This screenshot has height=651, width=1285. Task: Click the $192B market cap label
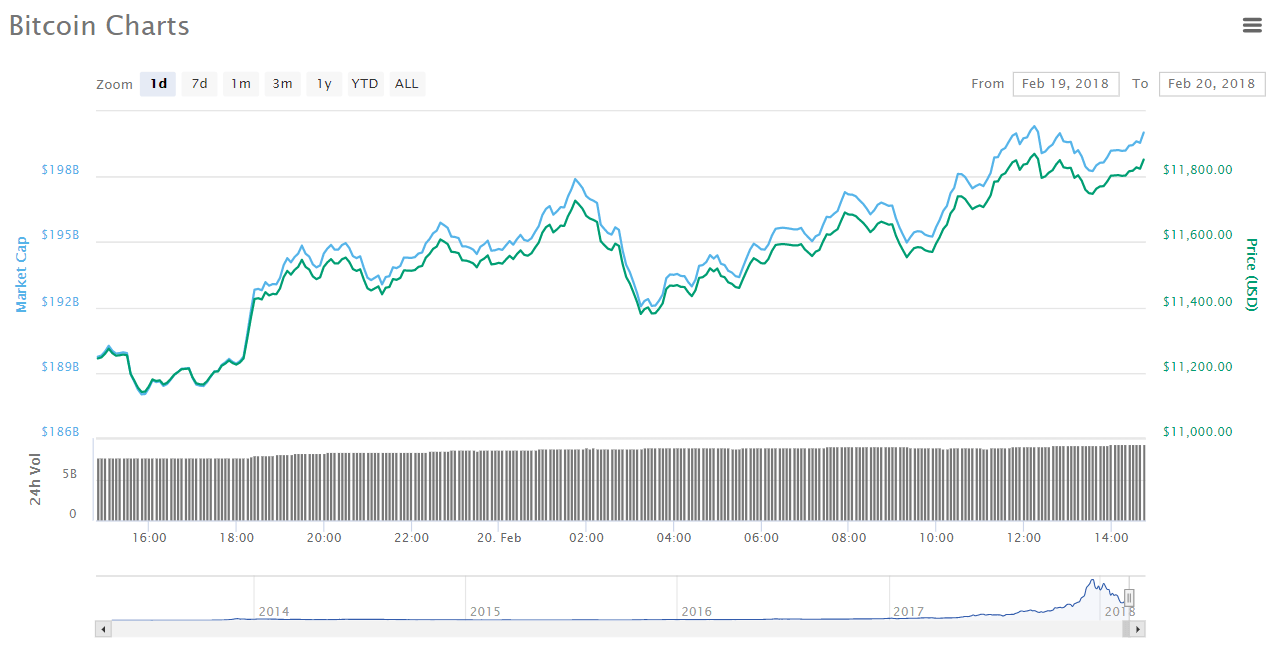coord(60,301)
